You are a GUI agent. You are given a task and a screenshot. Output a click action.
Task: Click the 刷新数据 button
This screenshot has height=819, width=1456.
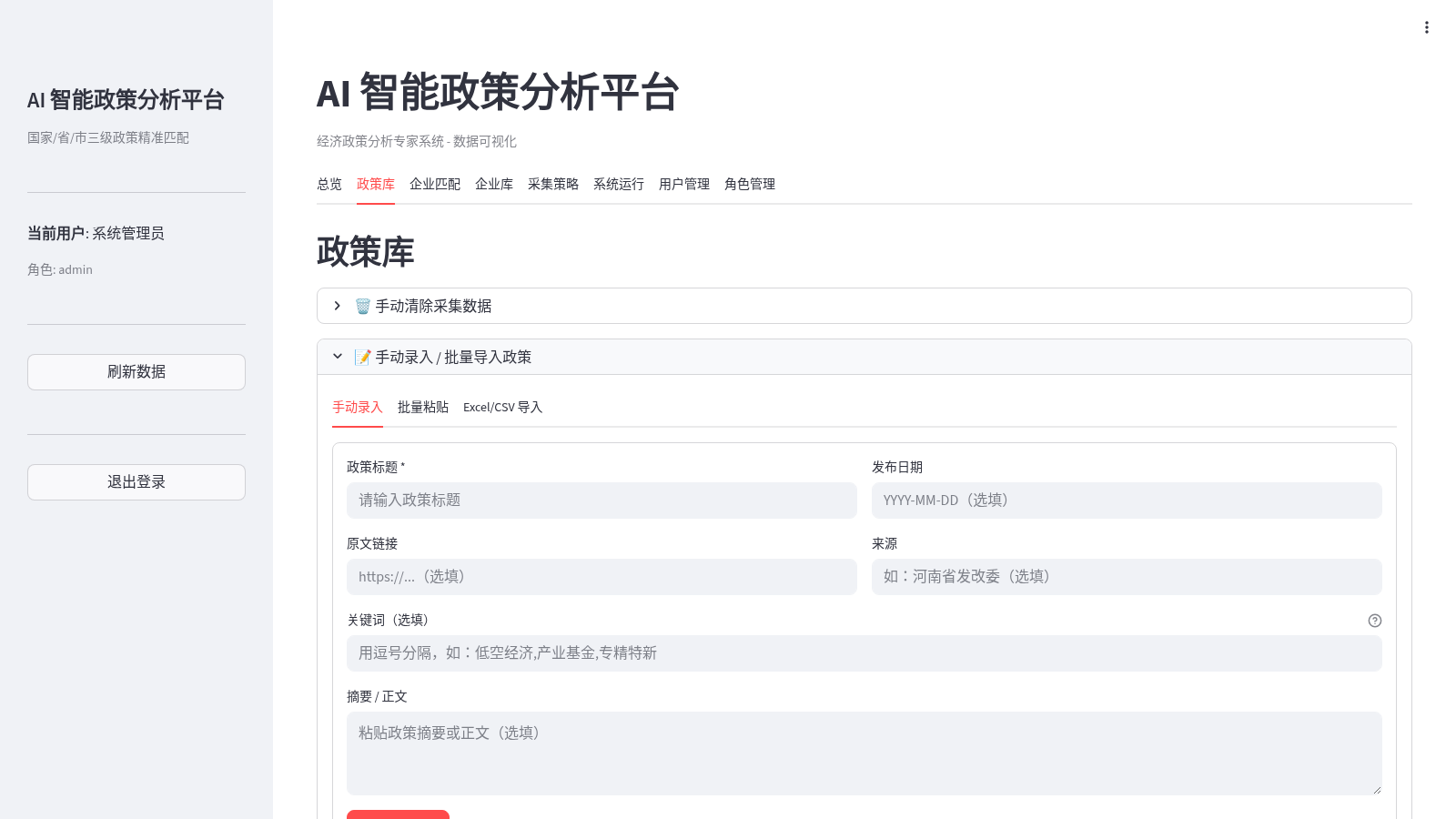136,372
